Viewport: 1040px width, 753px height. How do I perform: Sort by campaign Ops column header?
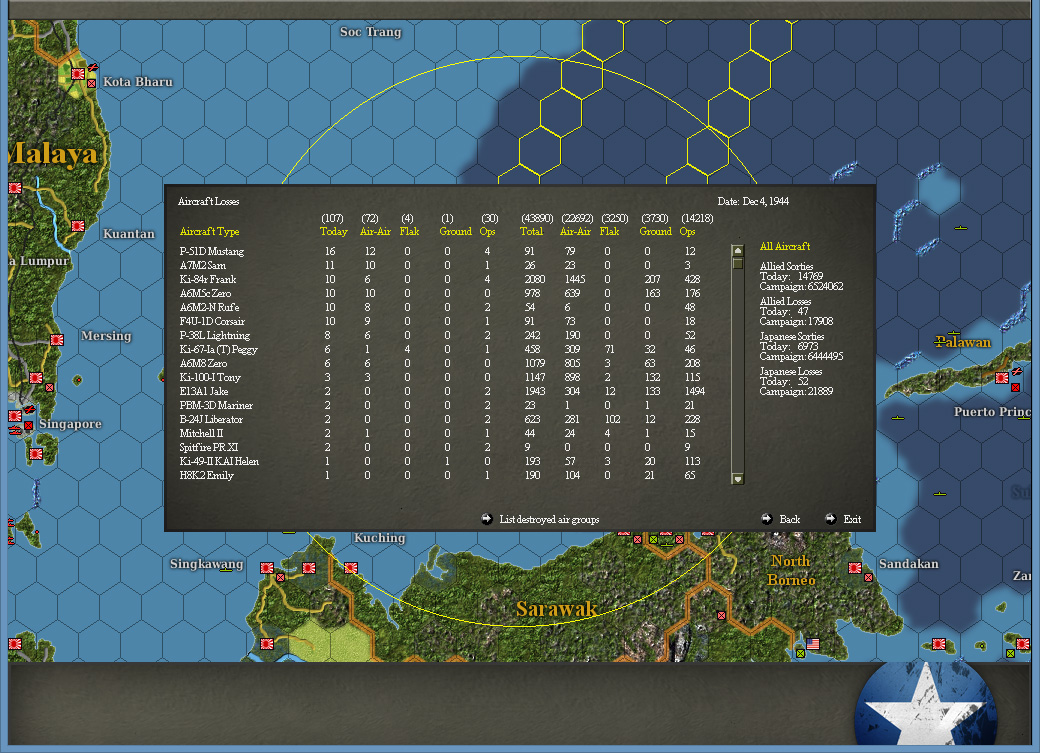click(x=687, y=232)
